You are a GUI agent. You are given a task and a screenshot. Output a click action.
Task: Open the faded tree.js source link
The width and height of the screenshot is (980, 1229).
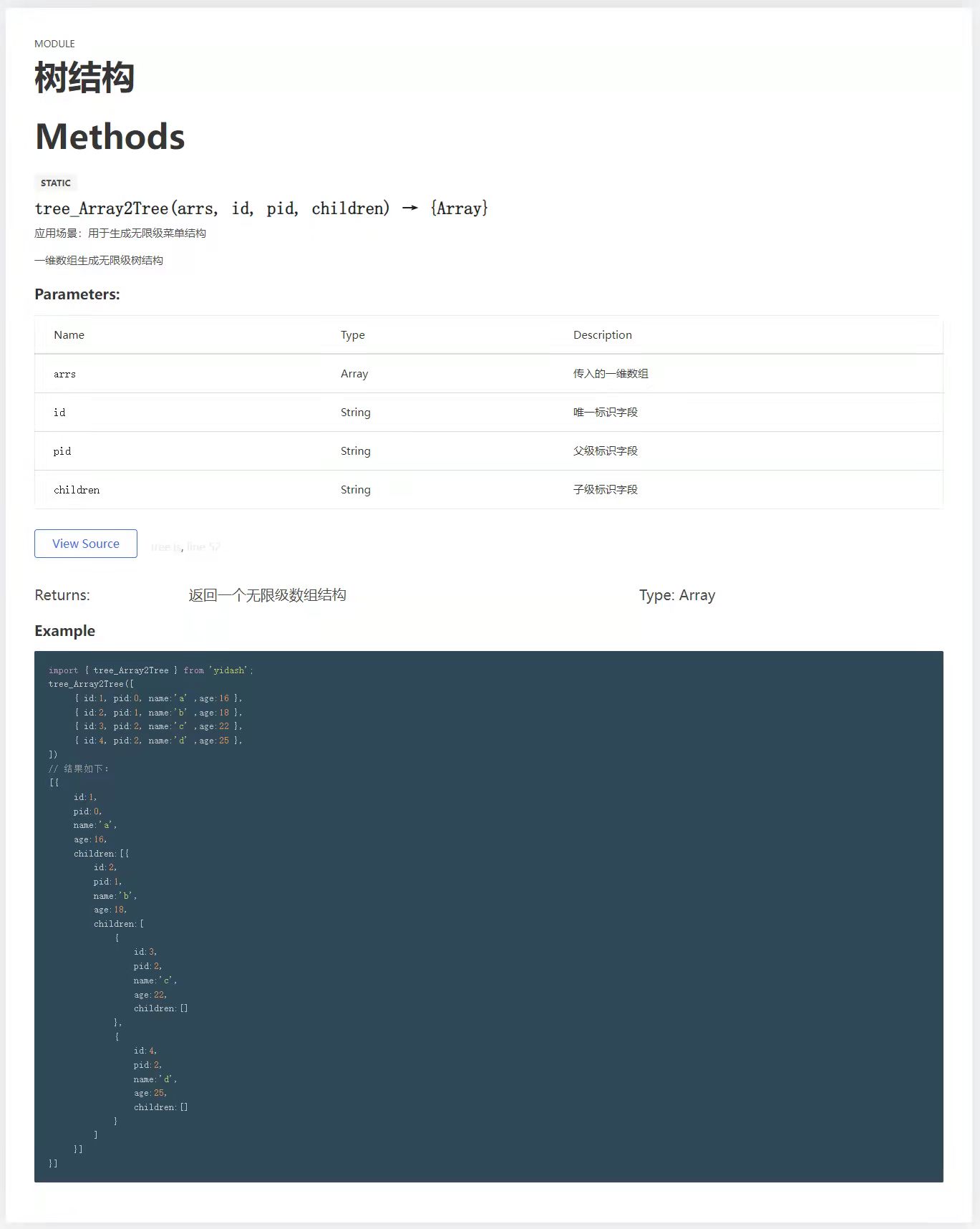coord(165,547)
